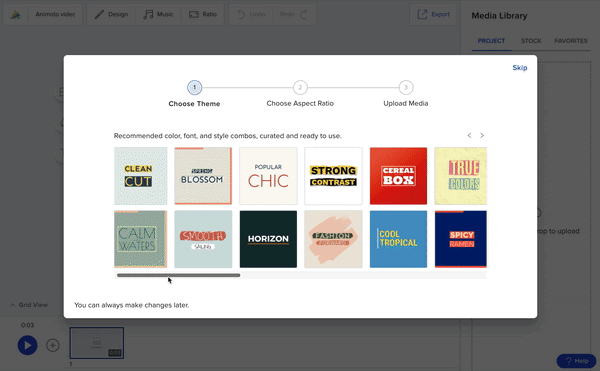The height and width of the screenshot is (371, 600).
Task: Open the Music panel
Action: 158,15
